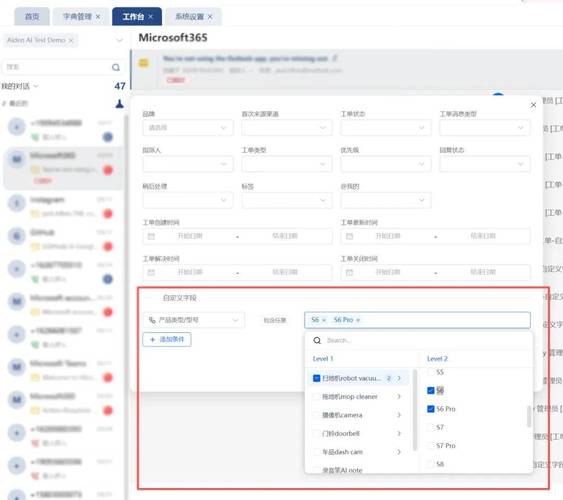563x500 pixels.
Task: Click the Level 1 list scrollbar
Action: coord(415,409)
